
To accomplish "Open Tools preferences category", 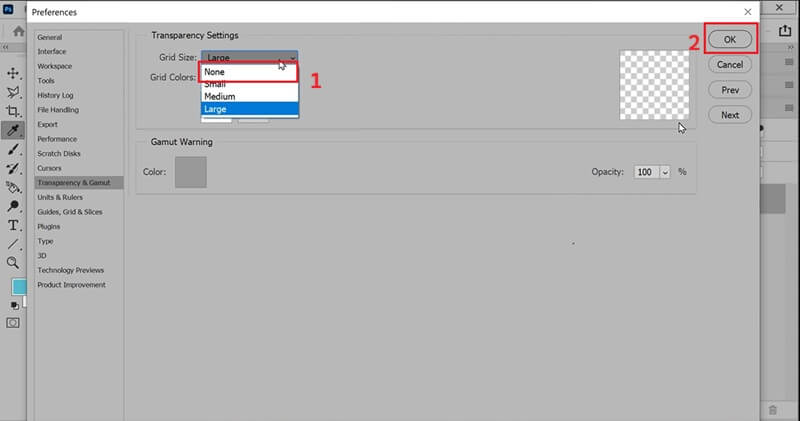I will (46, 81).
